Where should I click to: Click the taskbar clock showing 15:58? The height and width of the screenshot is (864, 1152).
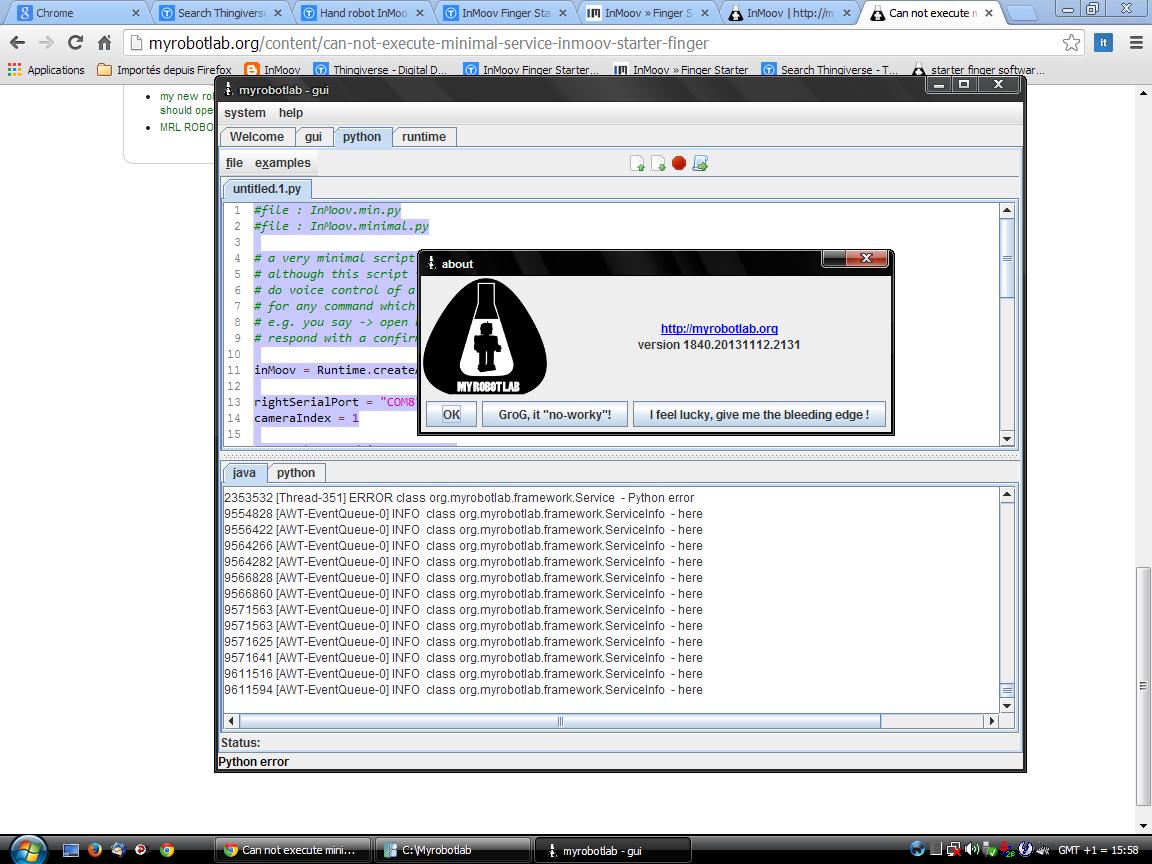tap(1099, 850)
